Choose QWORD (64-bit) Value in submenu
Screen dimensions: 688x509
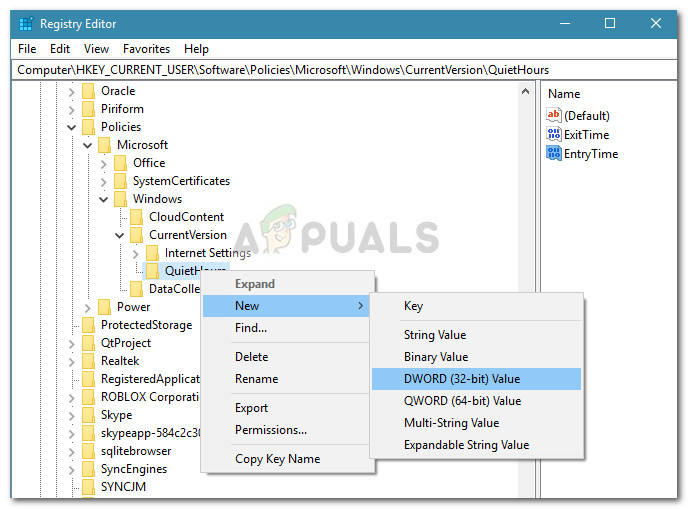coord(476,401)
